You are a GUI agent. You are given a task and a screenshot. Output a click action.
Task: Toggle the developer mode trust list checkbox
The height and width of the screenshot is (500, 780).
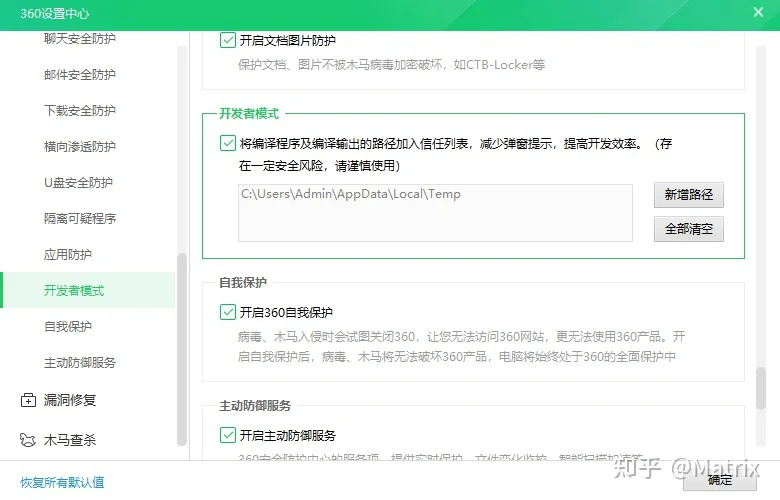coord(227,143)
